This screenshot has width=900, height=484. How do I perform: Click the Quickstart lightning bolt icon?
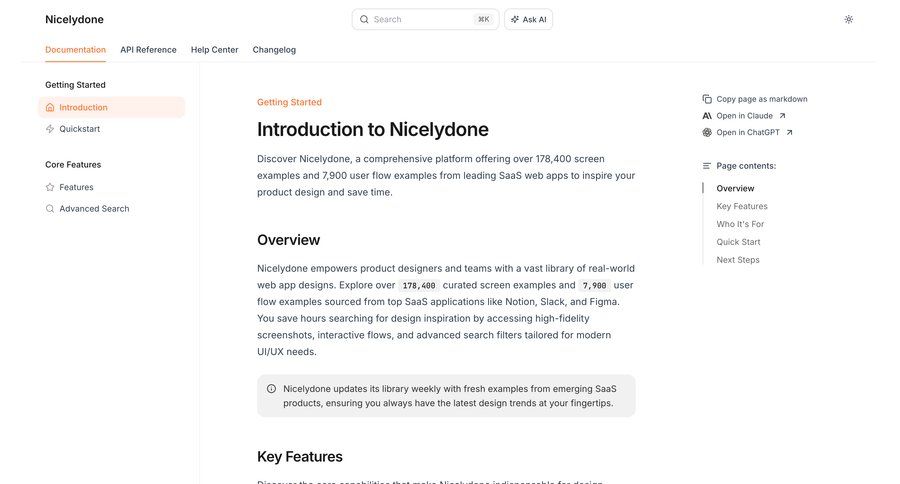(50, 129)
